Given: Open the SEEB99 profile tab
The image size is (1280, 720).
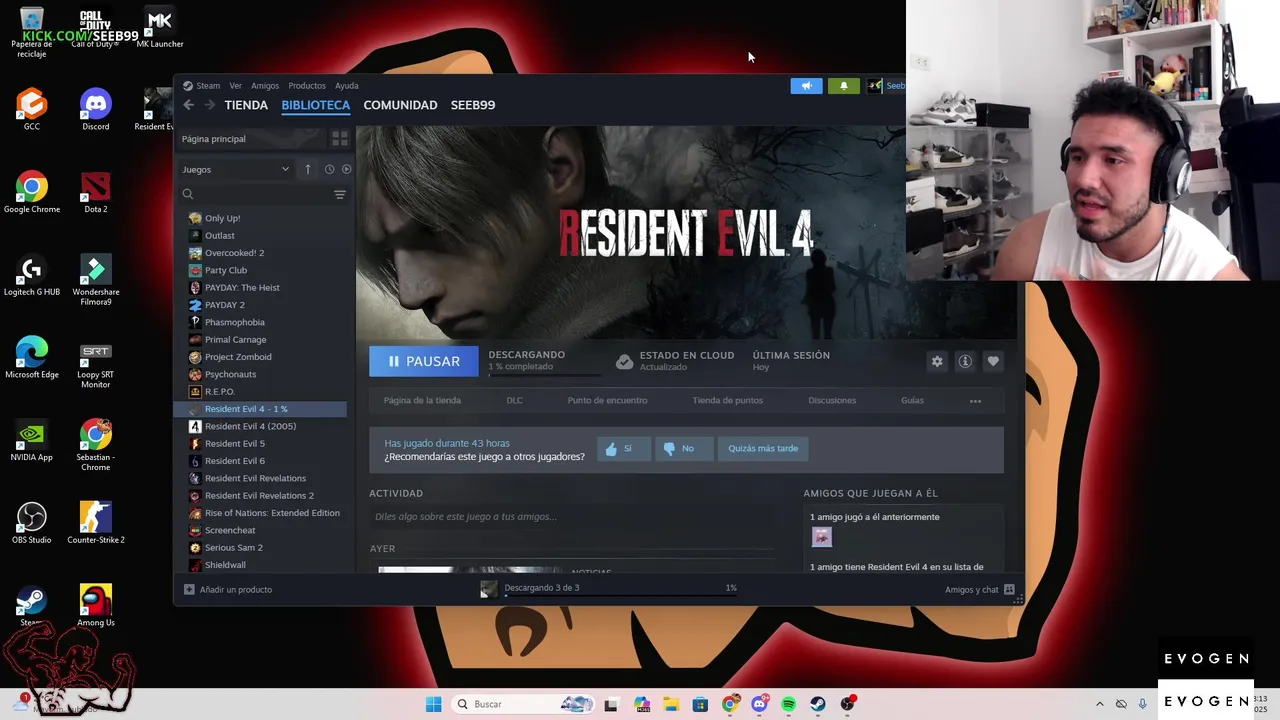Looking at the screenshot, I should click(x=473, y=105).
